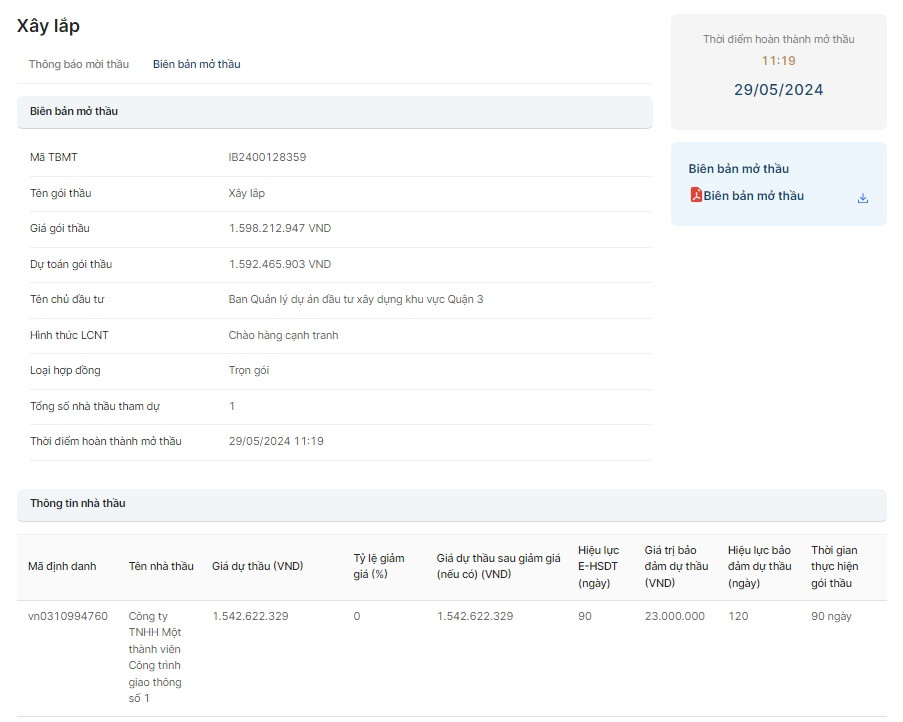Click the package price 1.598.212.947 VND
The height and width of the screenshot is (722, 903).
click(x=279, y=228)
